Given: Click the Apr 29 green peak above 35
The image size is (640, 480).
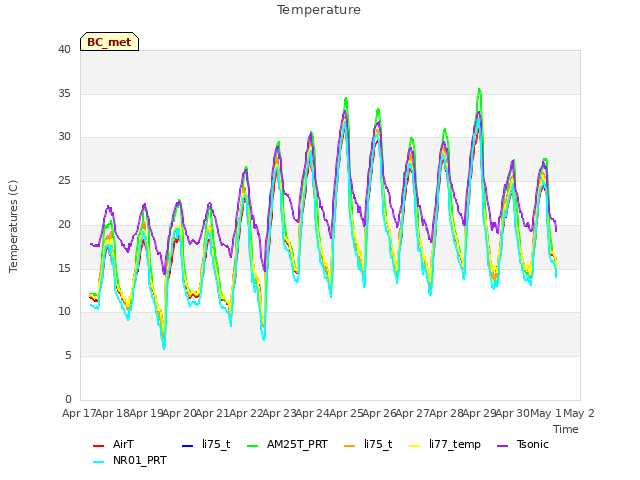Looking at the screenshot, I should pos(479,89).
